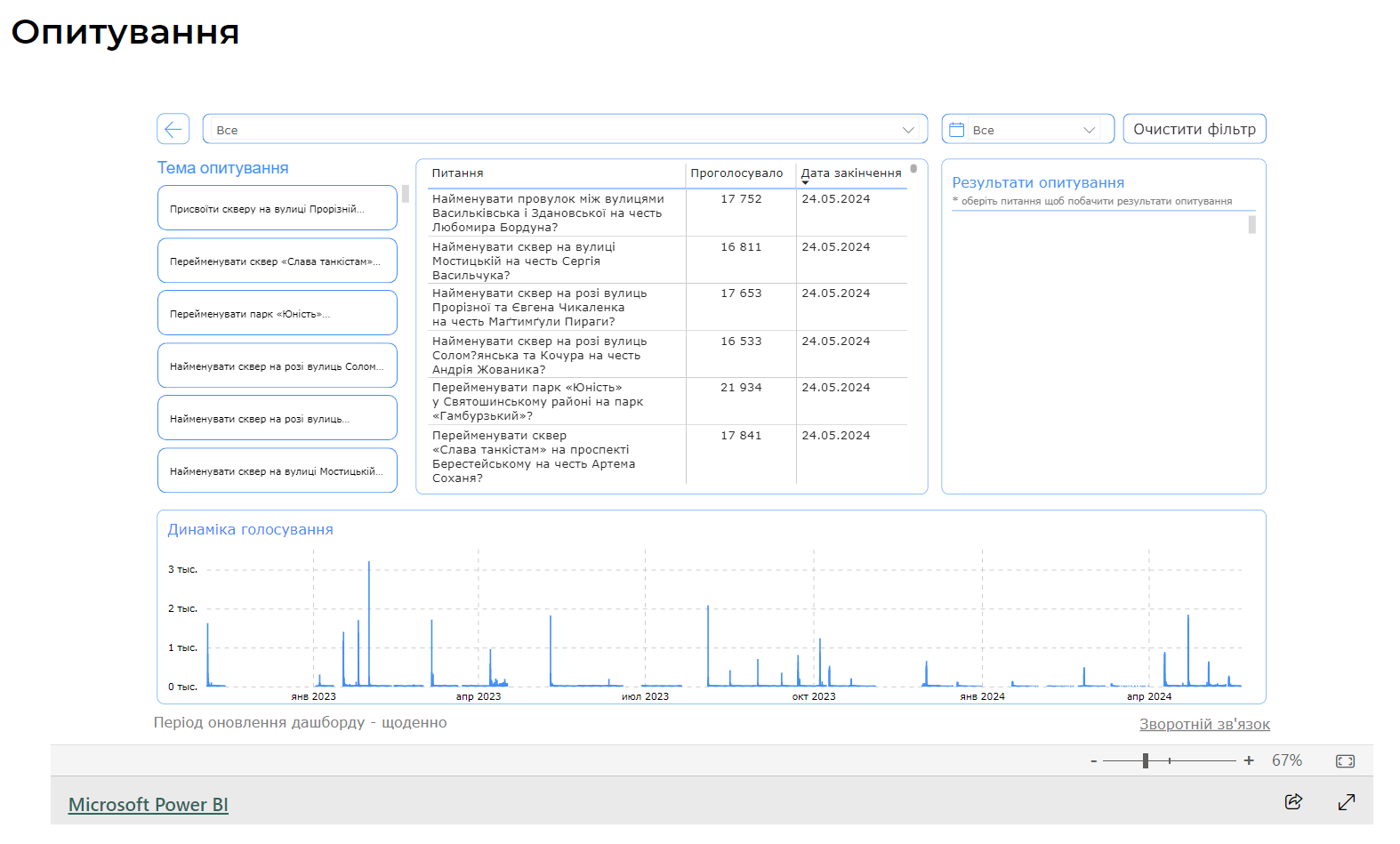This screenshot has height=844, width=1400.
Task: Click the fit to page icon
Action: [x=1345, y=760]
